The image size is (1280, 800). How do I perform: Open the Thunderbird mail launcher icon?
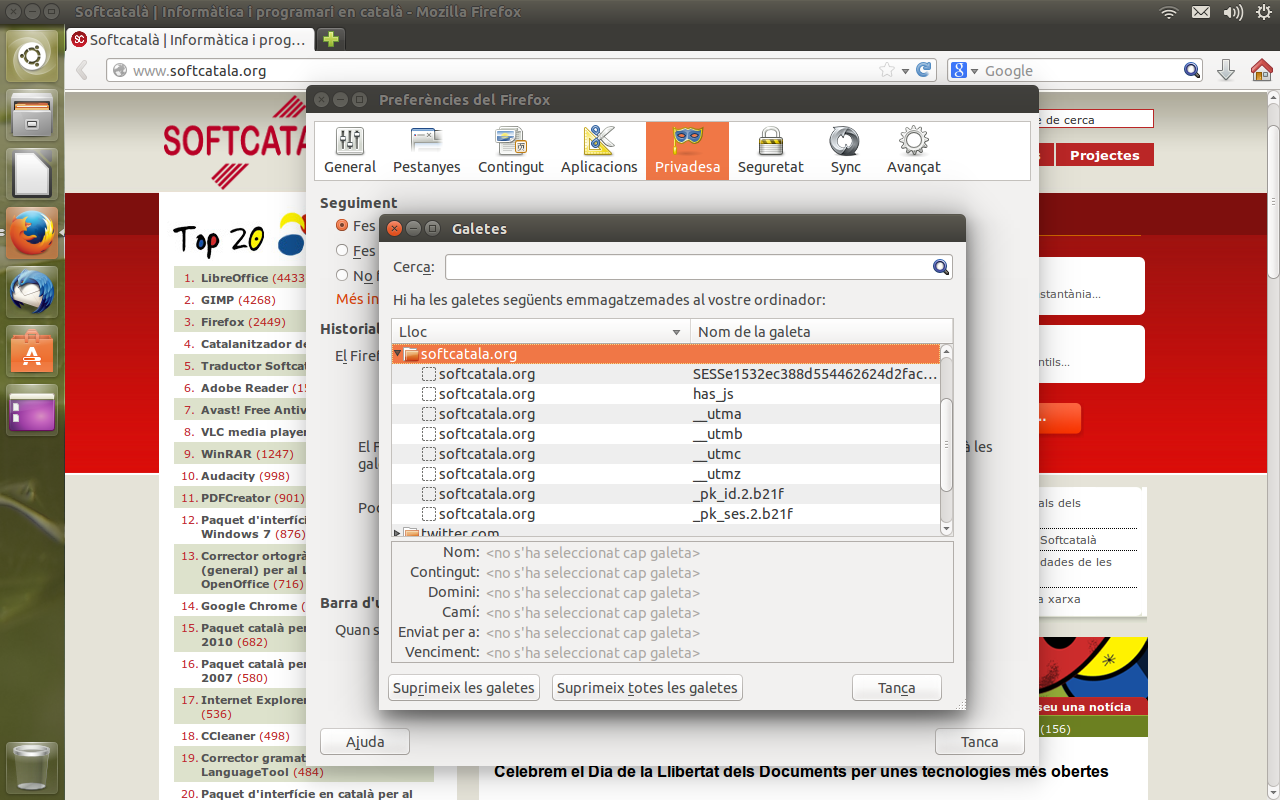coord(32,293)
